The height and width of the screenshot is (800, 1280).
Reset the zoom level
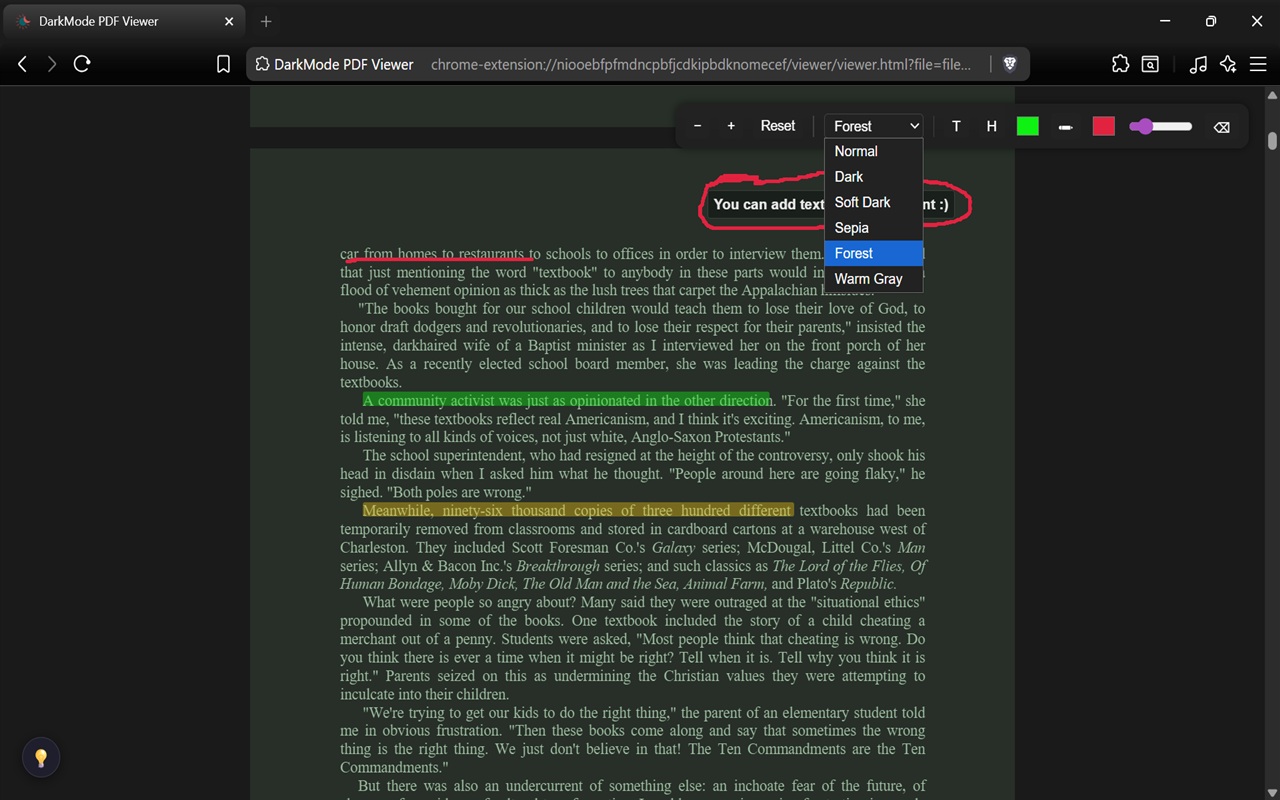point(778,126)
